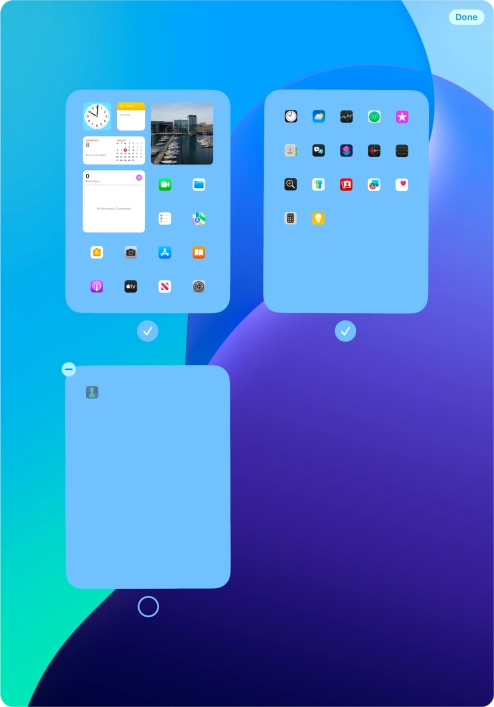
Task: Tap the Podcasts app icon
Action: tap(97, 286)
